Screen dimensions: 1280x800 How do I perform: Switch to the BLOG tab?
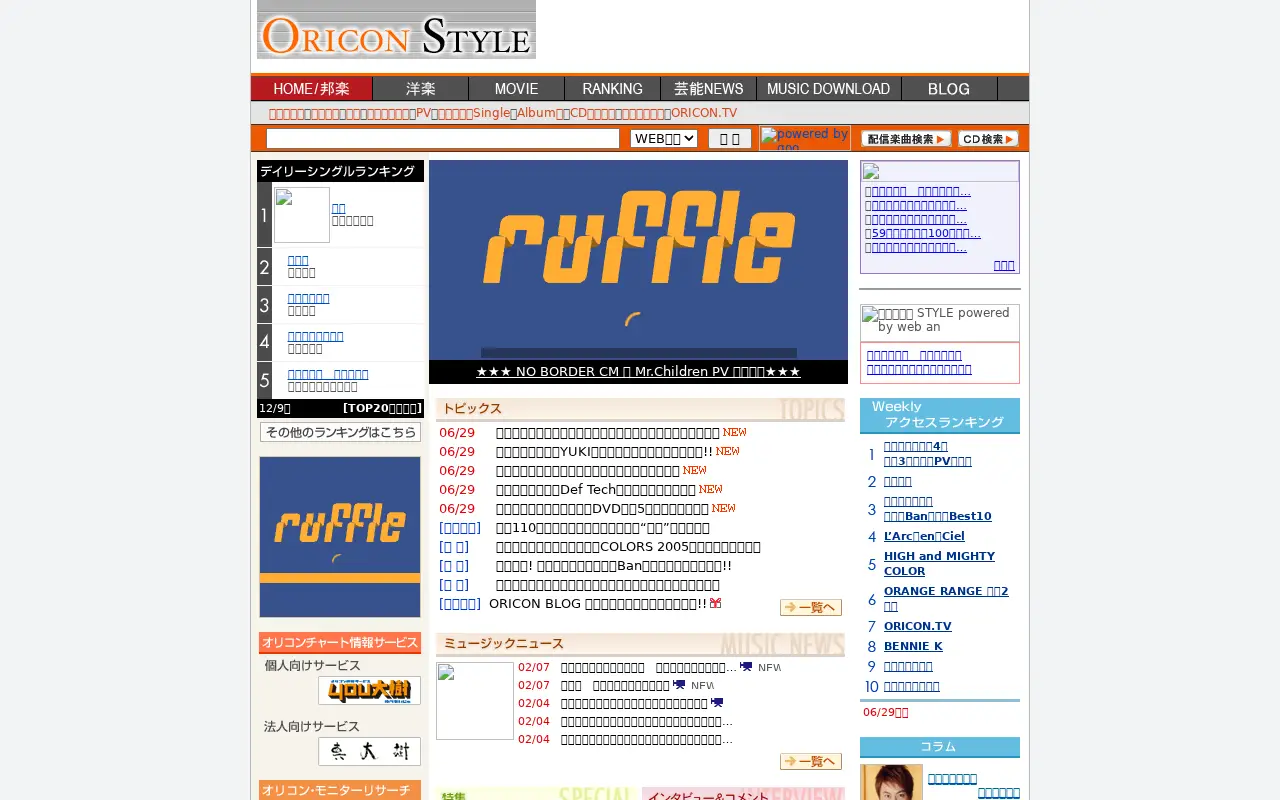point(949,89)
